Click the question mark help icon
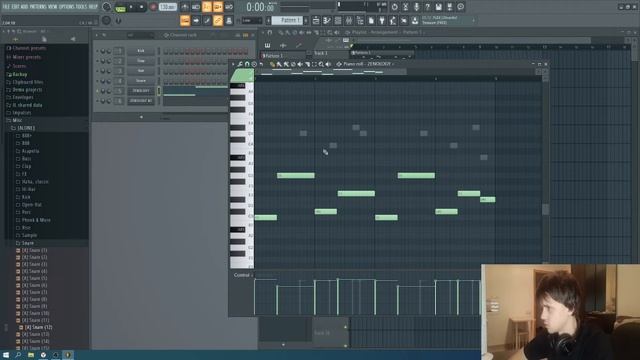 pyautogui.click(x=427, y=7)
